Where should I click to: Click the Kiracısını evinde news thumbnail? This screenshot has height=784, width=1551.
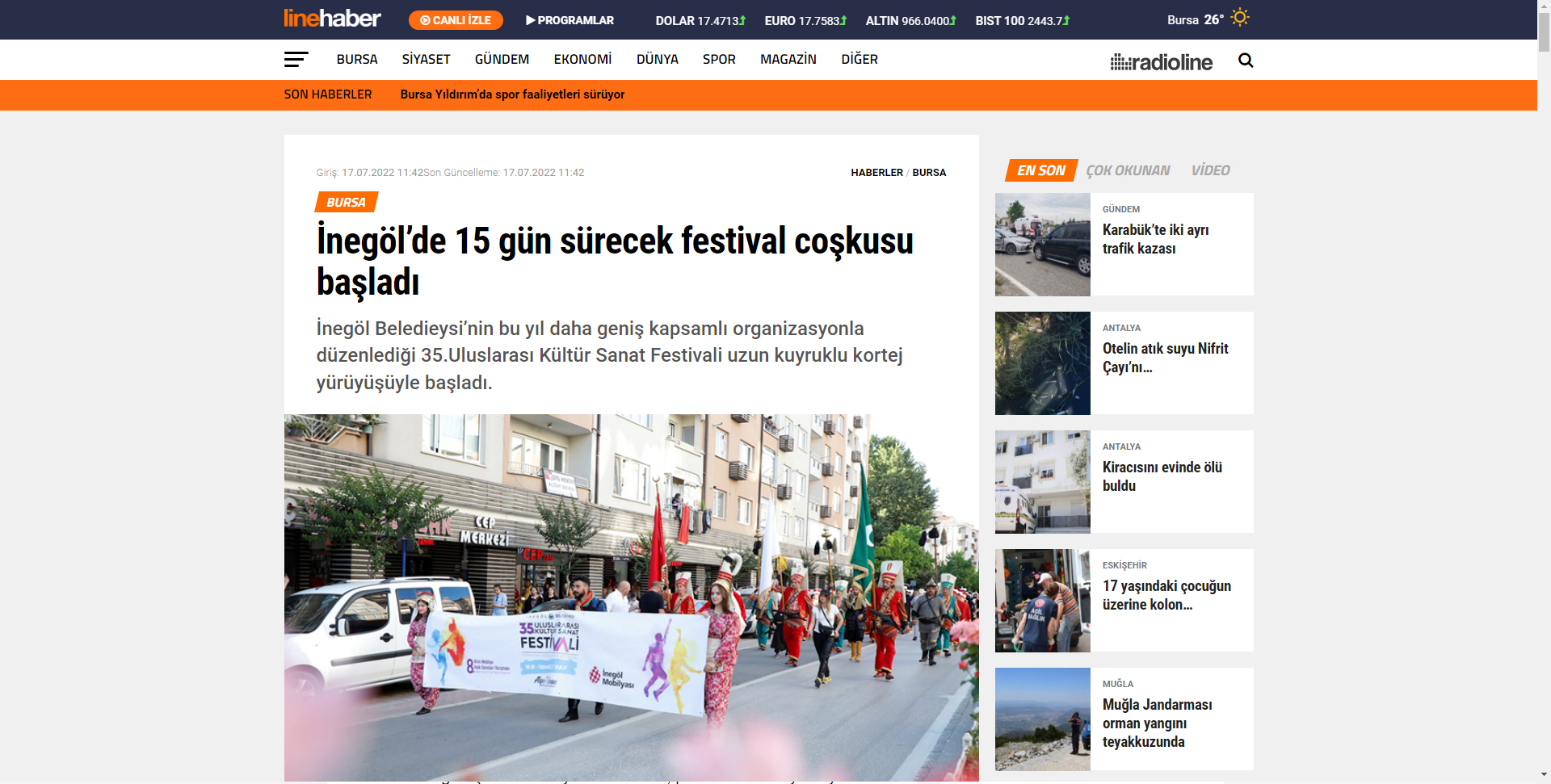tap(1043, 482)
